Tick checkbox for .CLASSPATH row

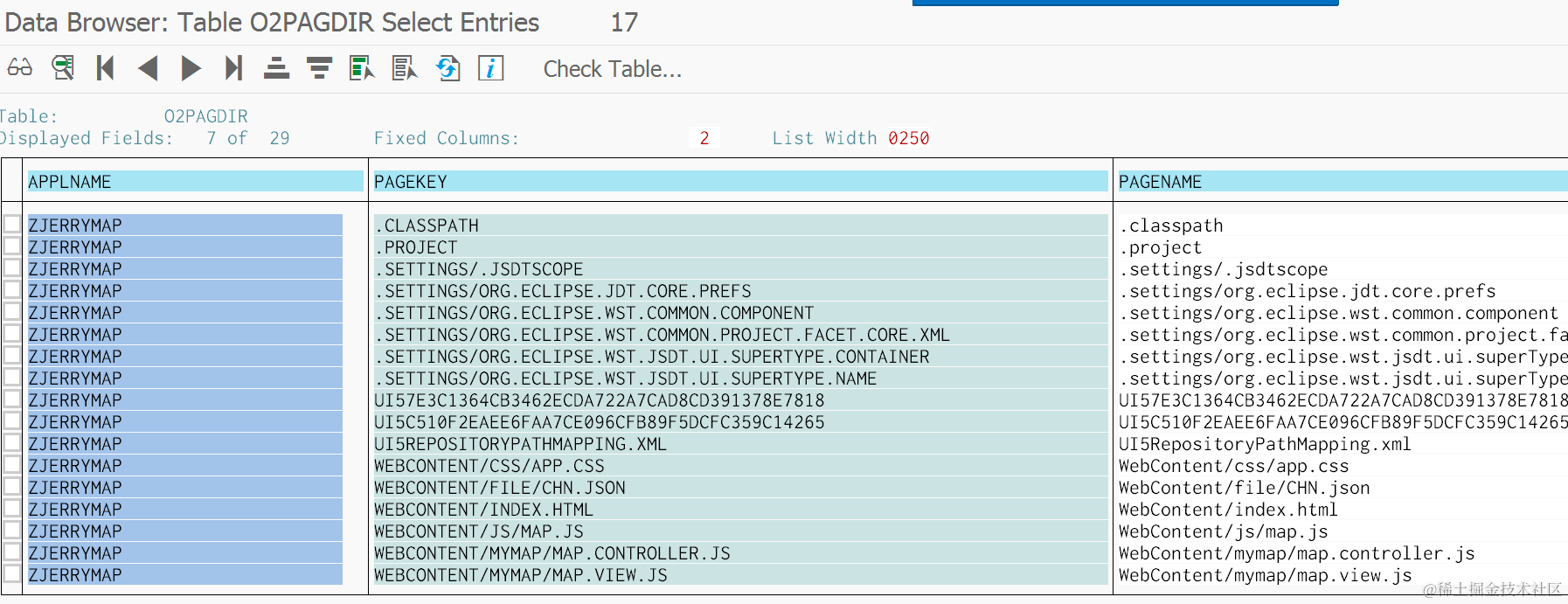pyautogui.click(x=12, y=224)
